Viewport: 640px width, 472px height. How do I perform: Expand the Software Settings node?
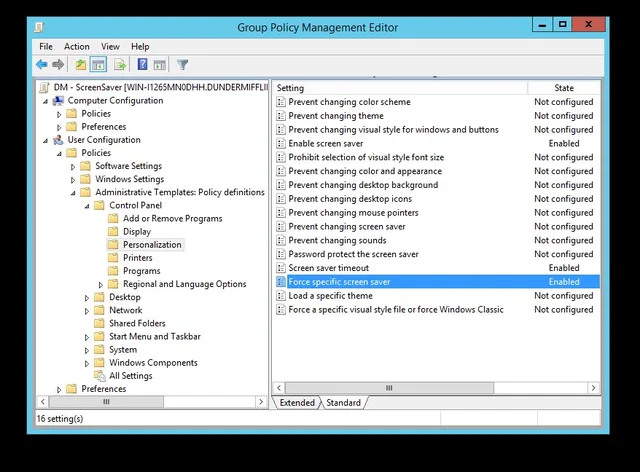point(73,167)
